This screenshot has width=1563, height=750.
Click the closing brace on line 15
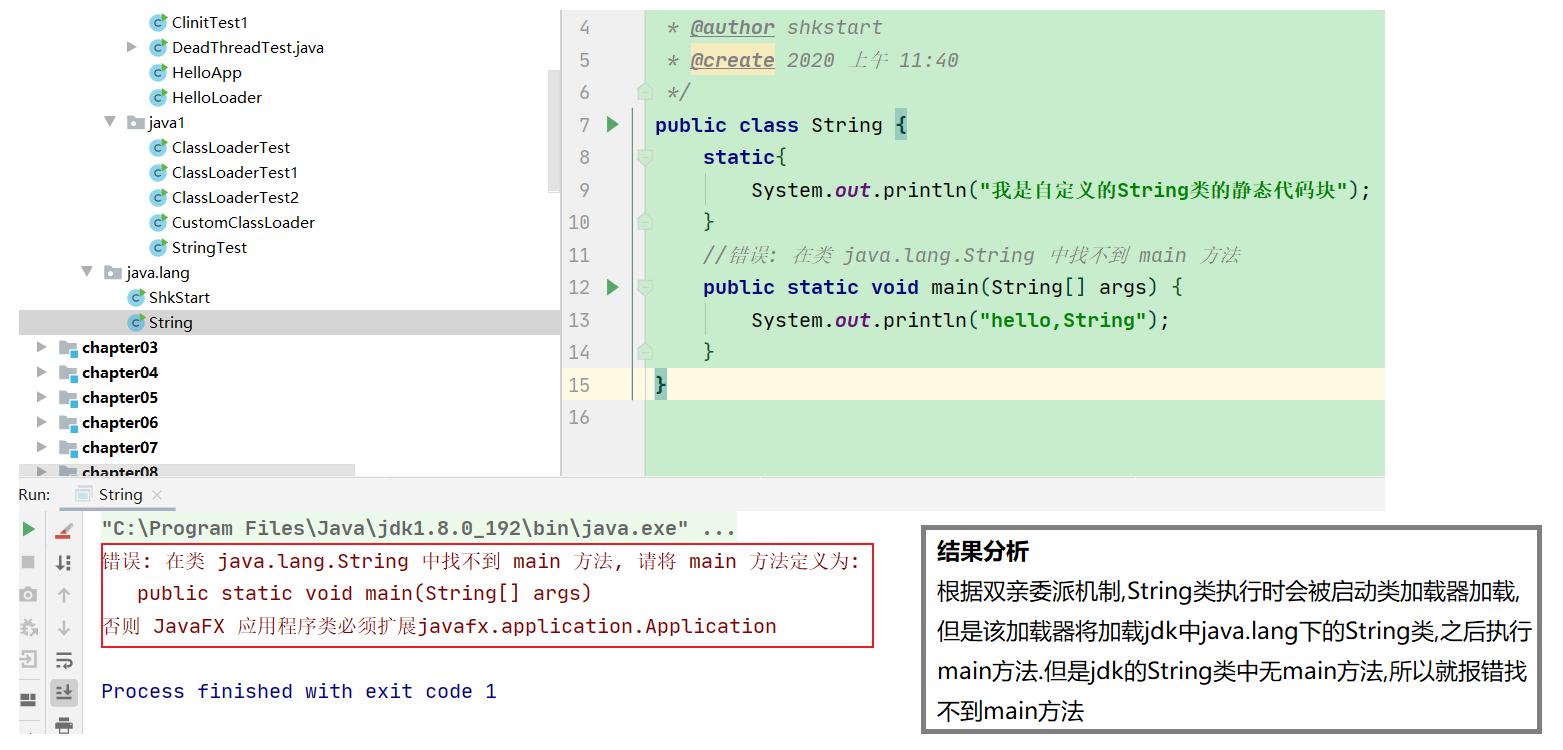pos(660,385)
